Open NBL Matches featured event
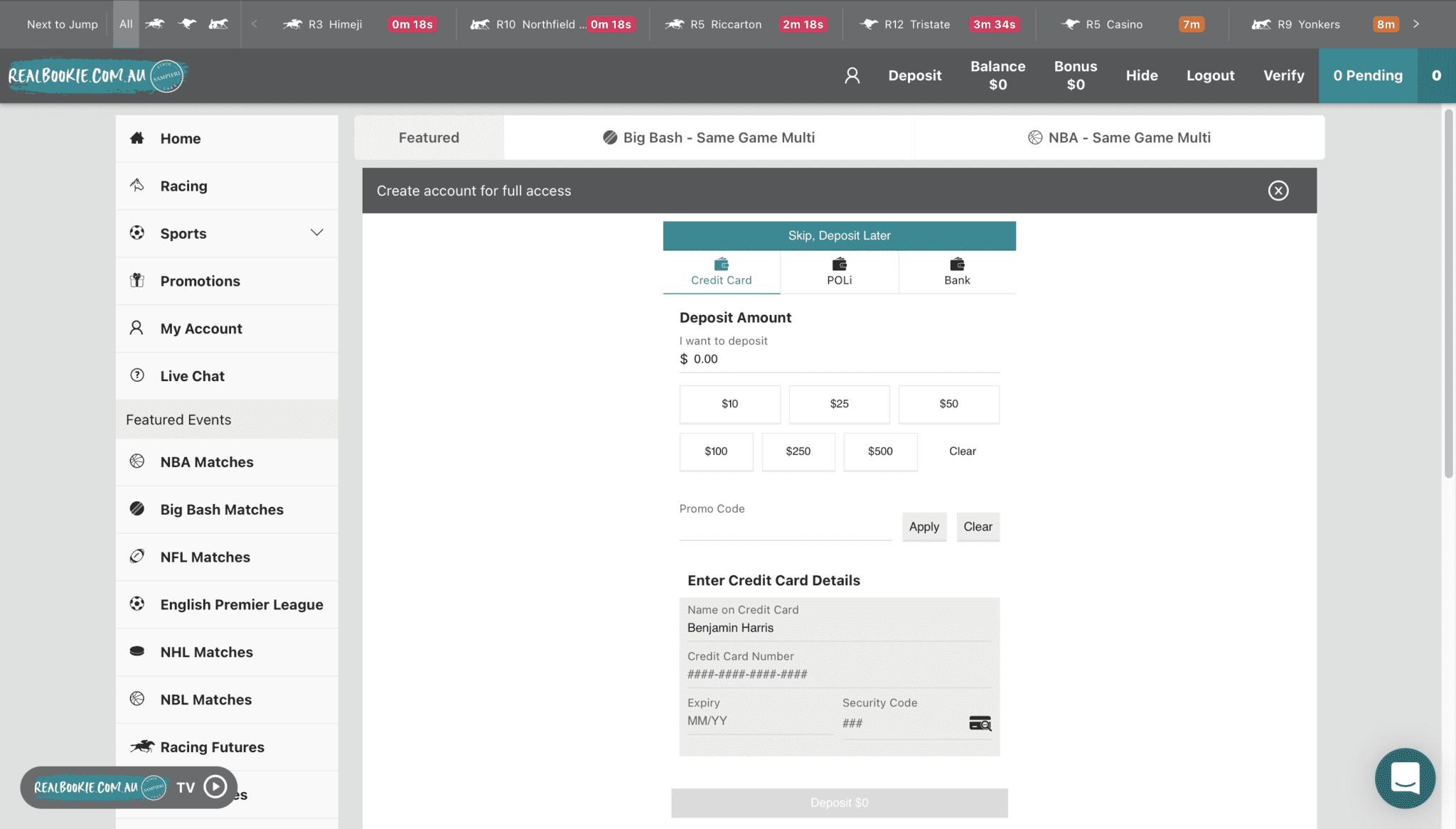This screenshot has height=829, width=1456. [227, 700]
